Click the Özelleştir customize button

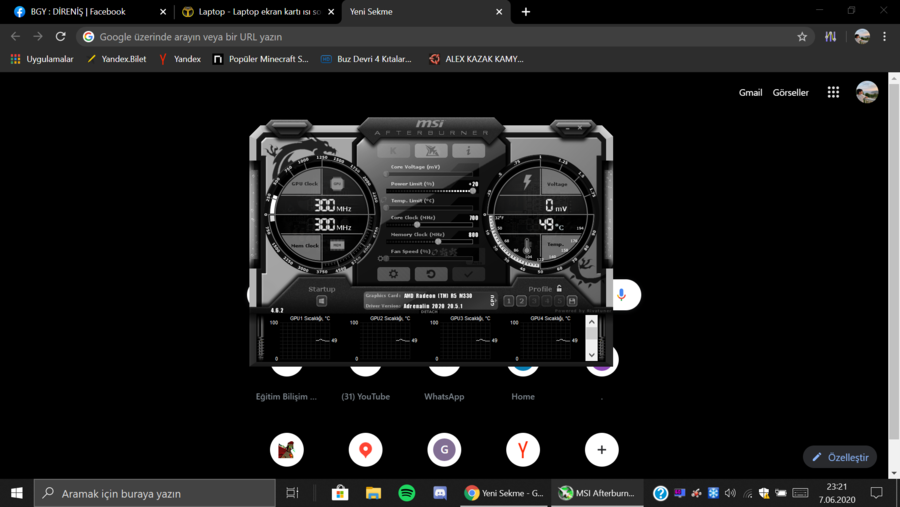[840, 457]
